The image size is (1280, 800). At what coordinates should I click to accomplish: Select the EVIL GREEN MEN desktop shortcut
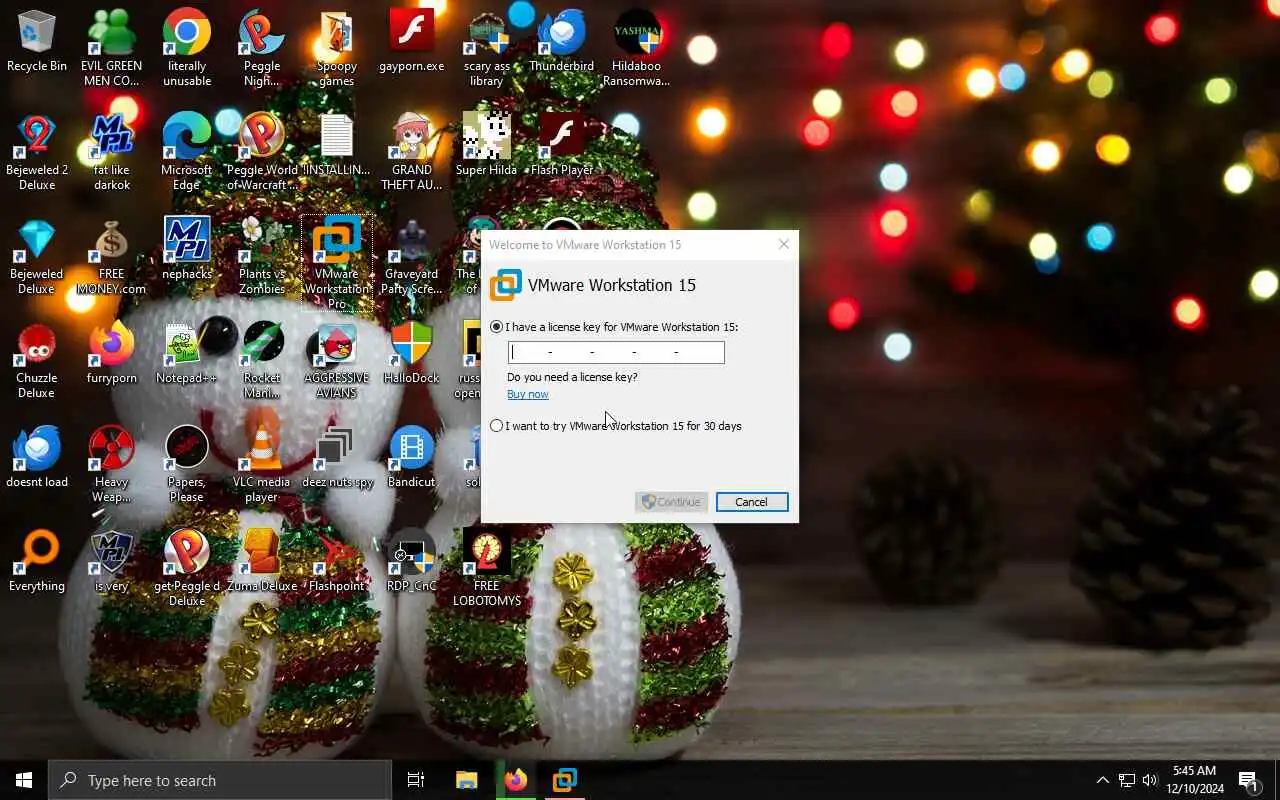(112, 48)
